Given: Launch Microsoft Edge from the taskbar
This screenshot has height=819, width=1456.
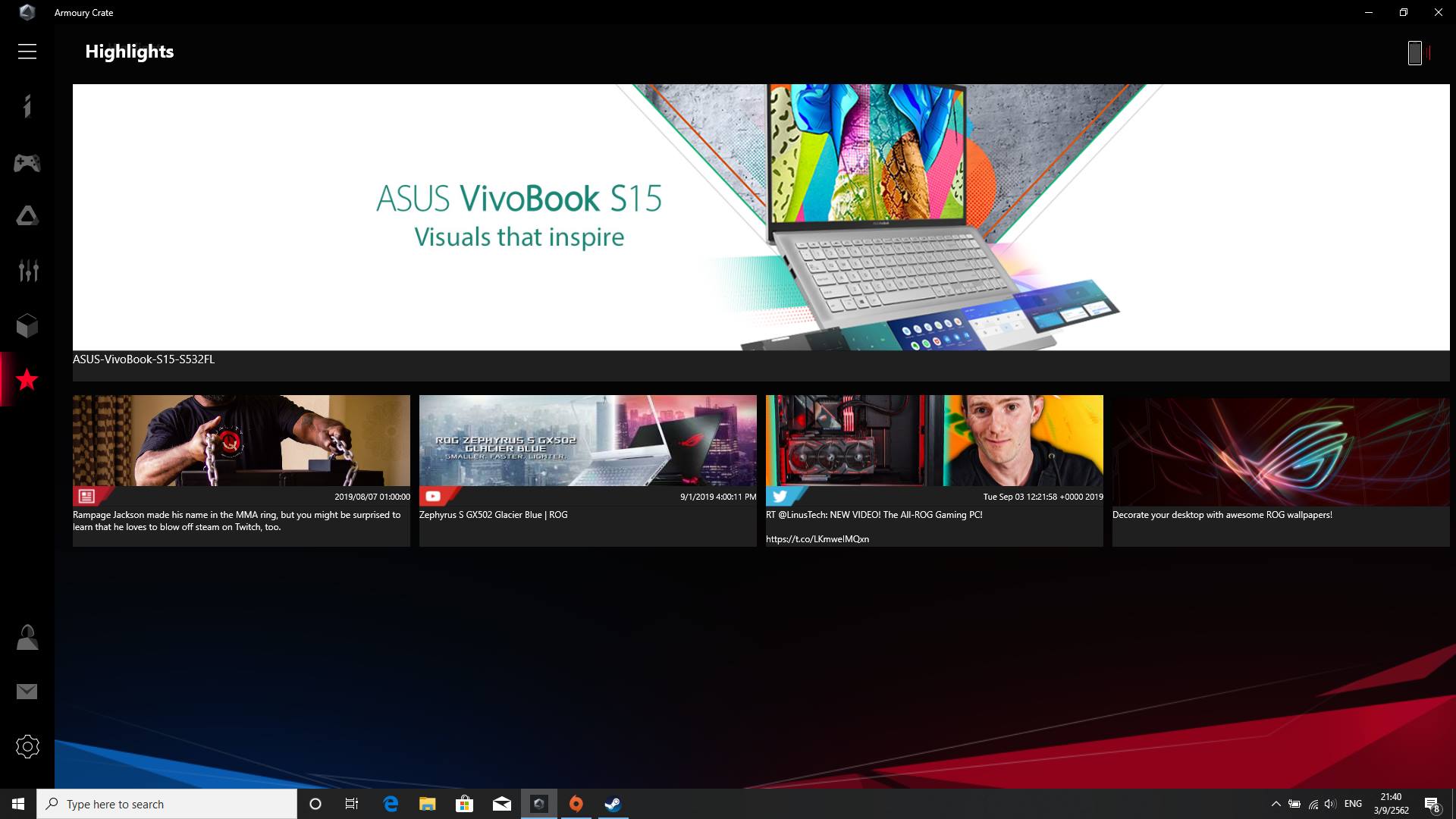Looking at the screenshot, I should click(x=391, y=804).
